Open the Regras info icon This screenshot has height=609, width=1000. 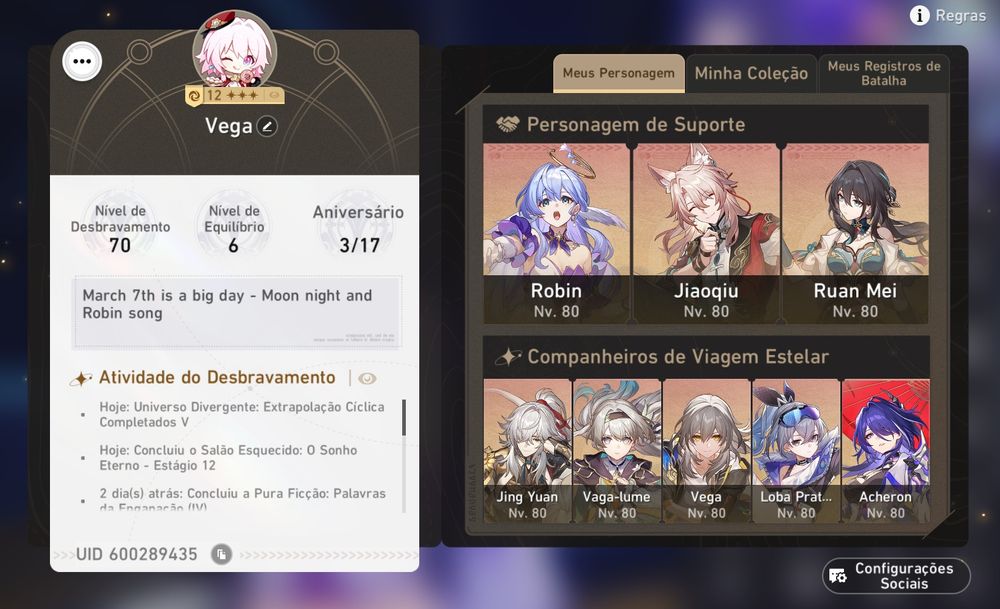(x=919, y=15)
